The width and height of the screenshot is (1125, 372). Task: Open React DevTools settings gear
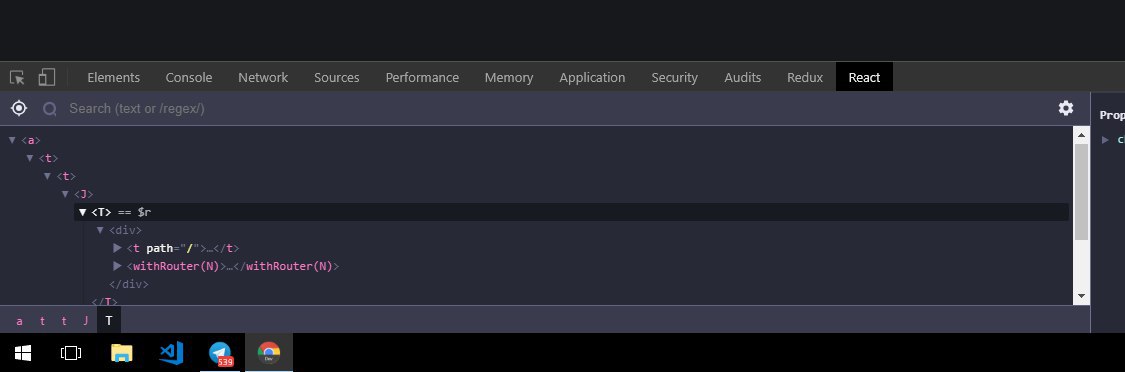tap(1066, 108)
